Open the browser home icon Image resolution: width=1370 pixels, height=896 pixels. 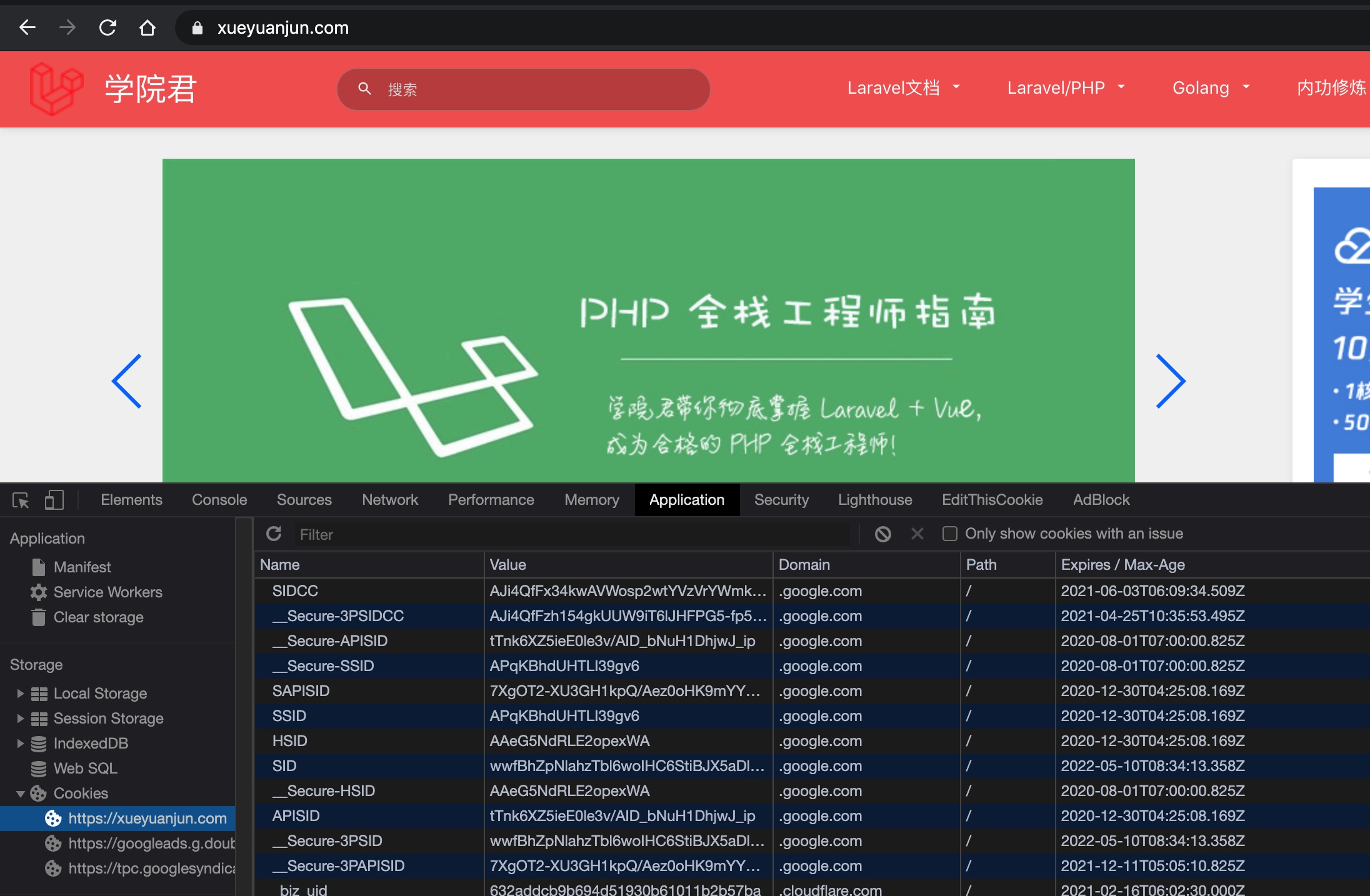[x=147, y=27]
